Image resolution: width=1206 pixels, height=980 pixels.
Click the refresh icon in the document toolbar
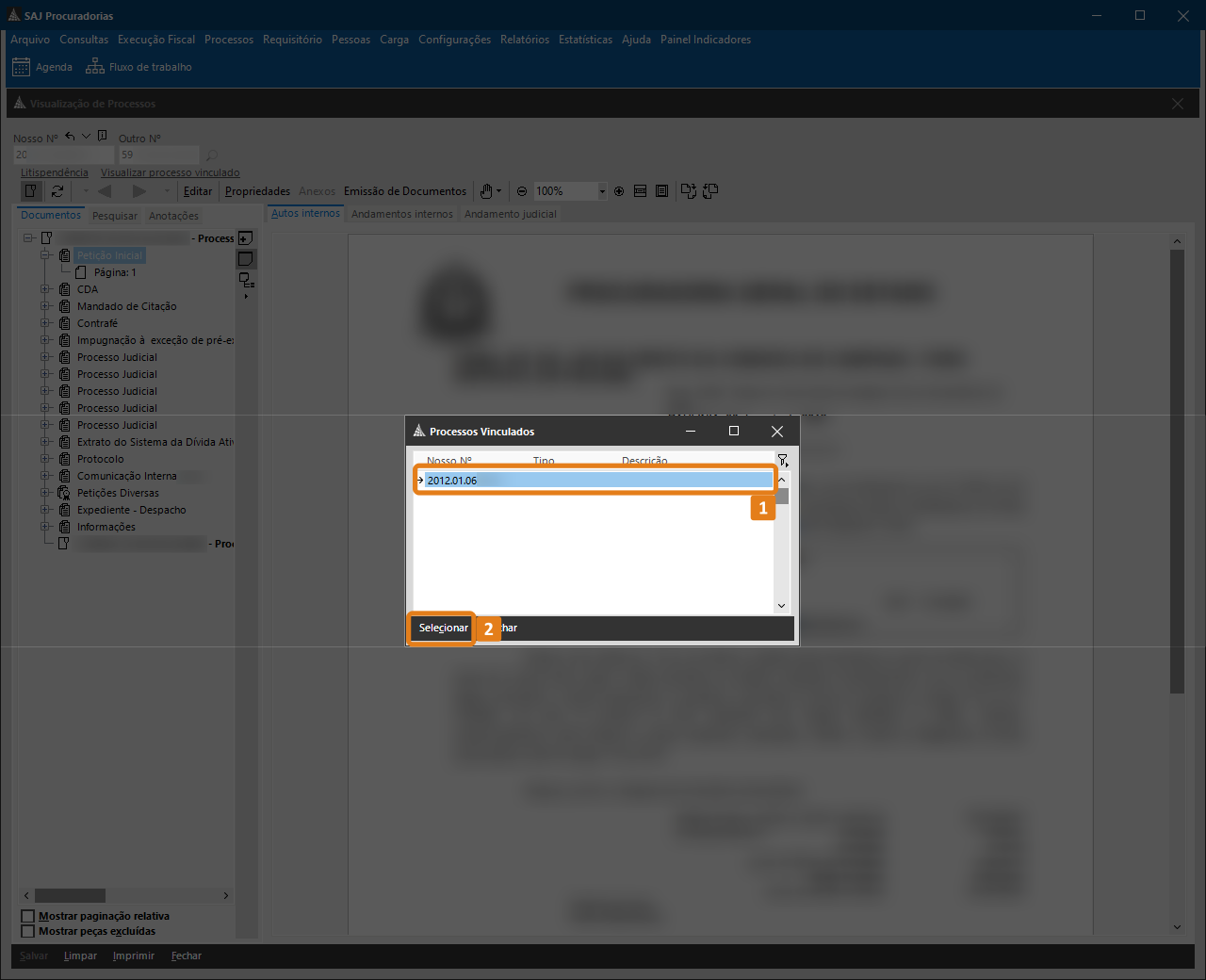click(x=57, y=191)
